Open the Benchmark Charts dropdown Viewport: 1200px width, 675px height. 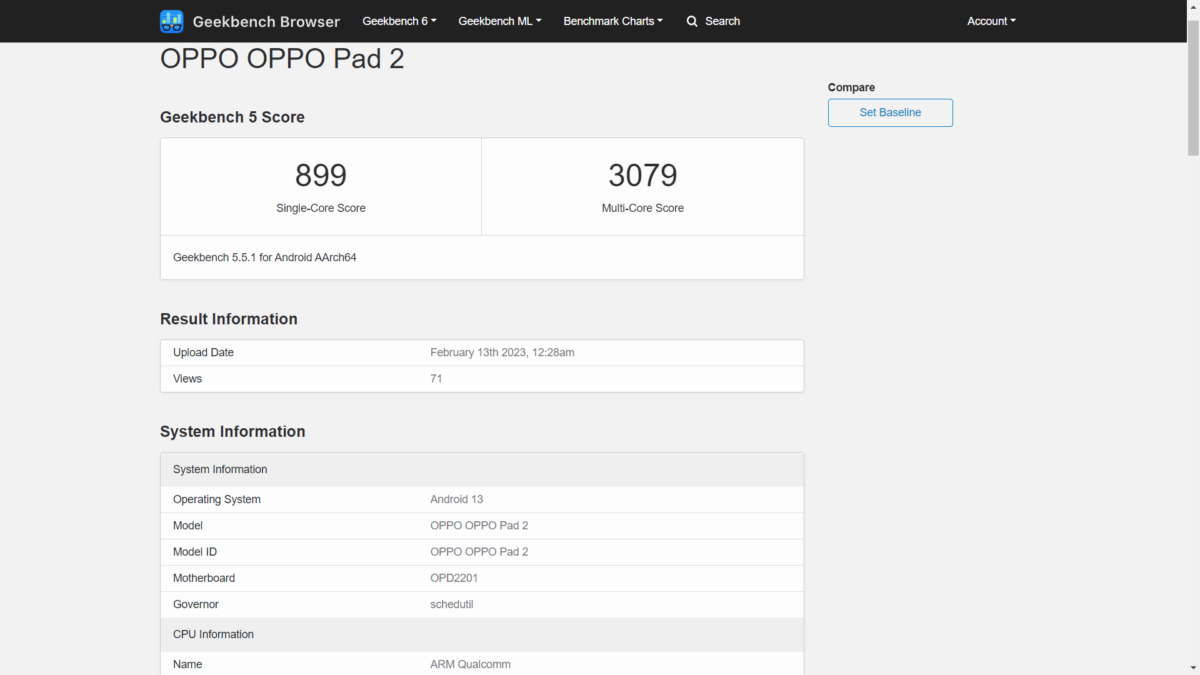tap(613, 21)
